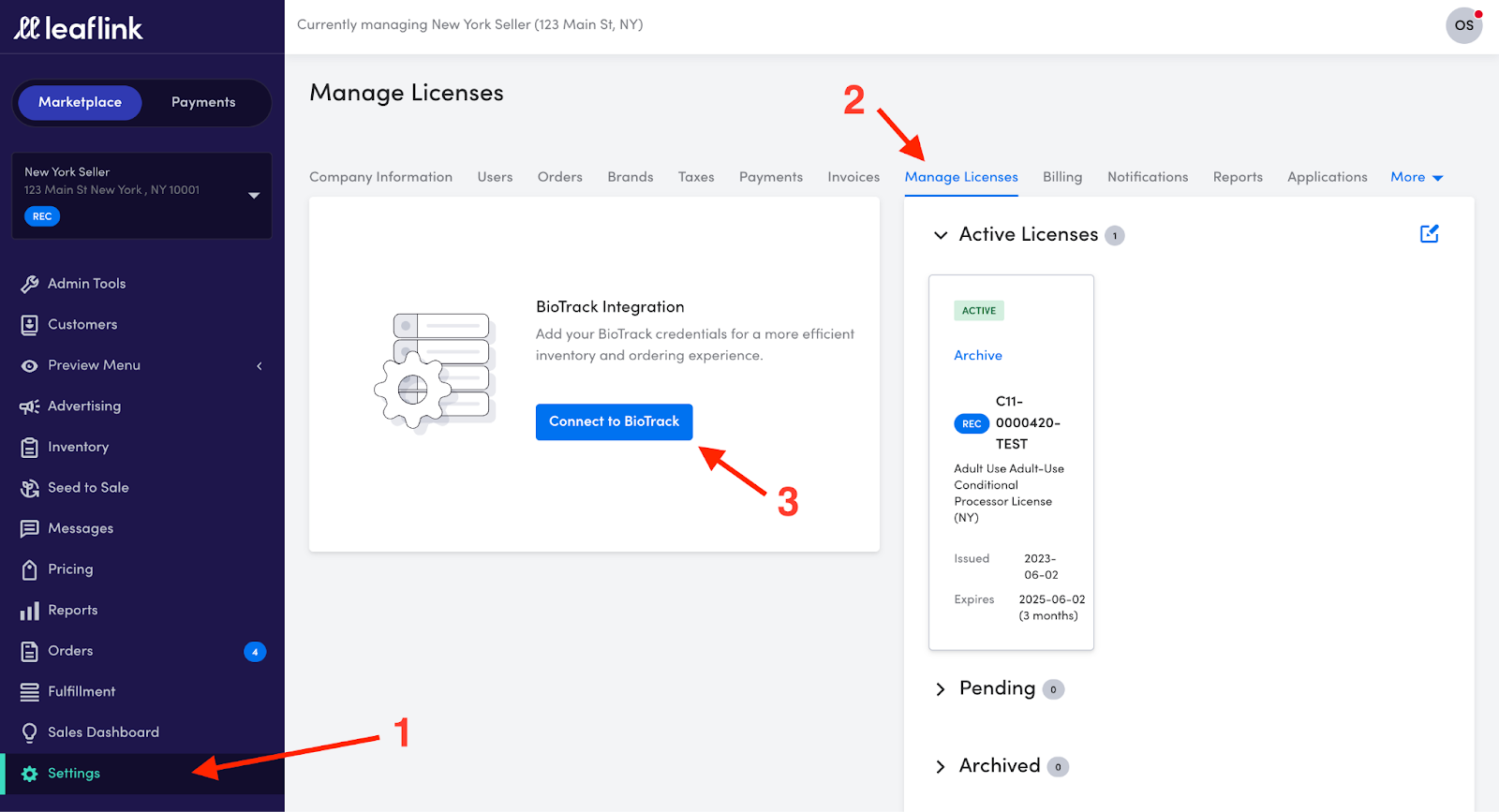Click the Settings gear icon
The width and height of the screenshot is (1499, 812).
(x=30, y=774)
